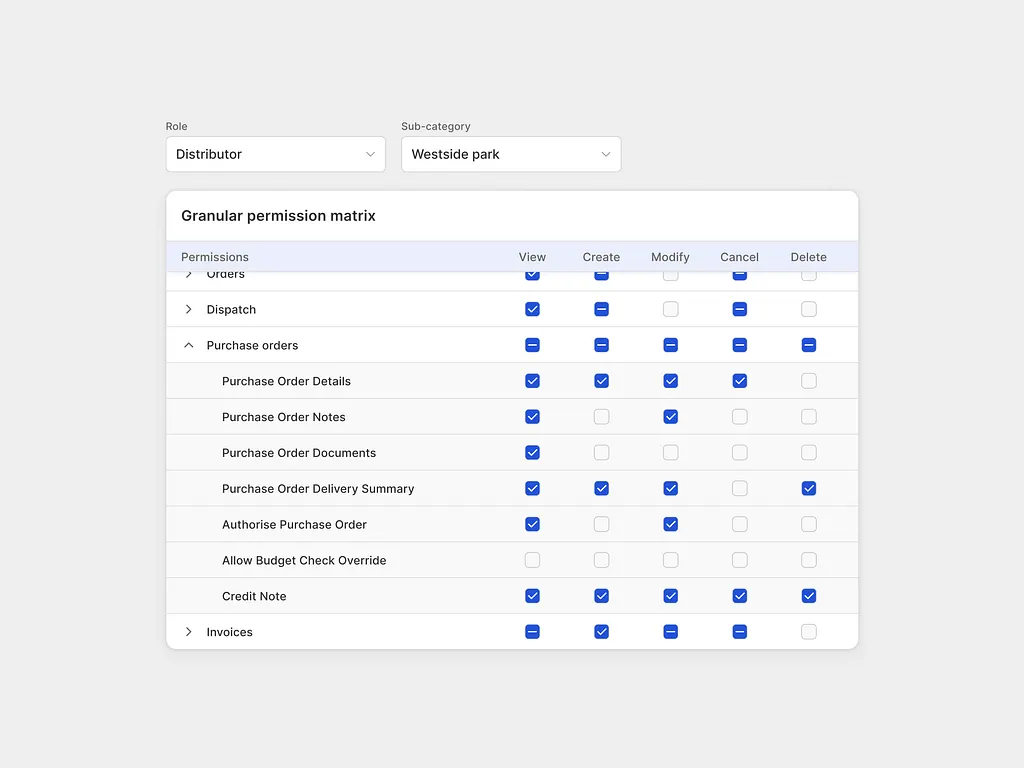Enable Delete for Purchase Order Details

pyautogui.click(x=809, y=381)
